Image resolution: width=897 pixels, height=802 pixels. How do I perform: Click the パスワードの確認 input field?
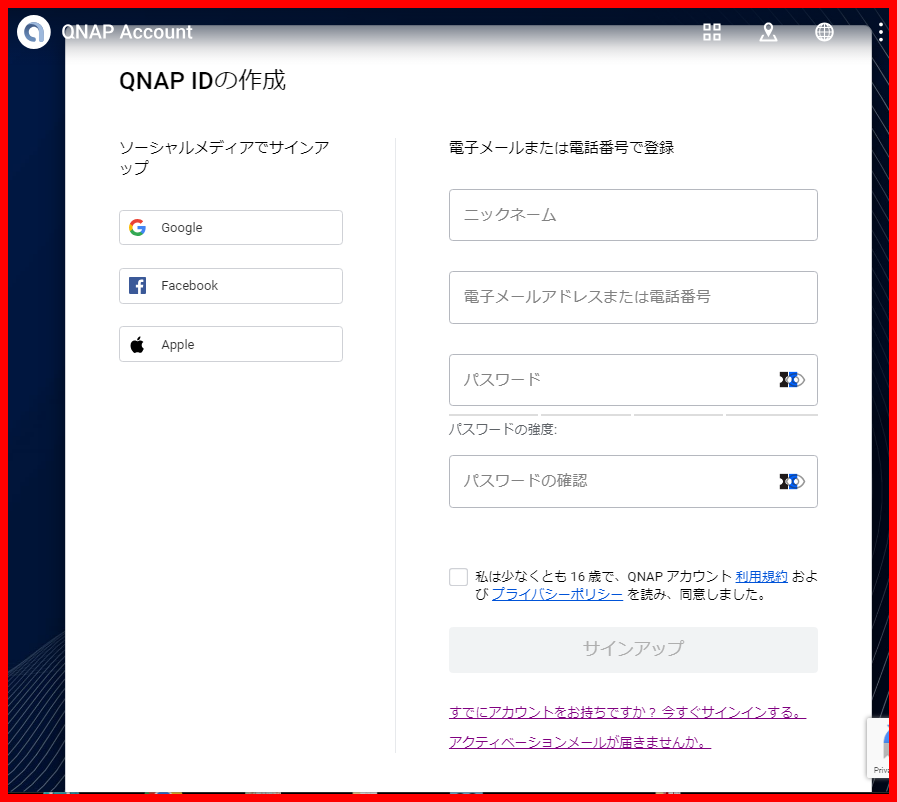point(633,482)
